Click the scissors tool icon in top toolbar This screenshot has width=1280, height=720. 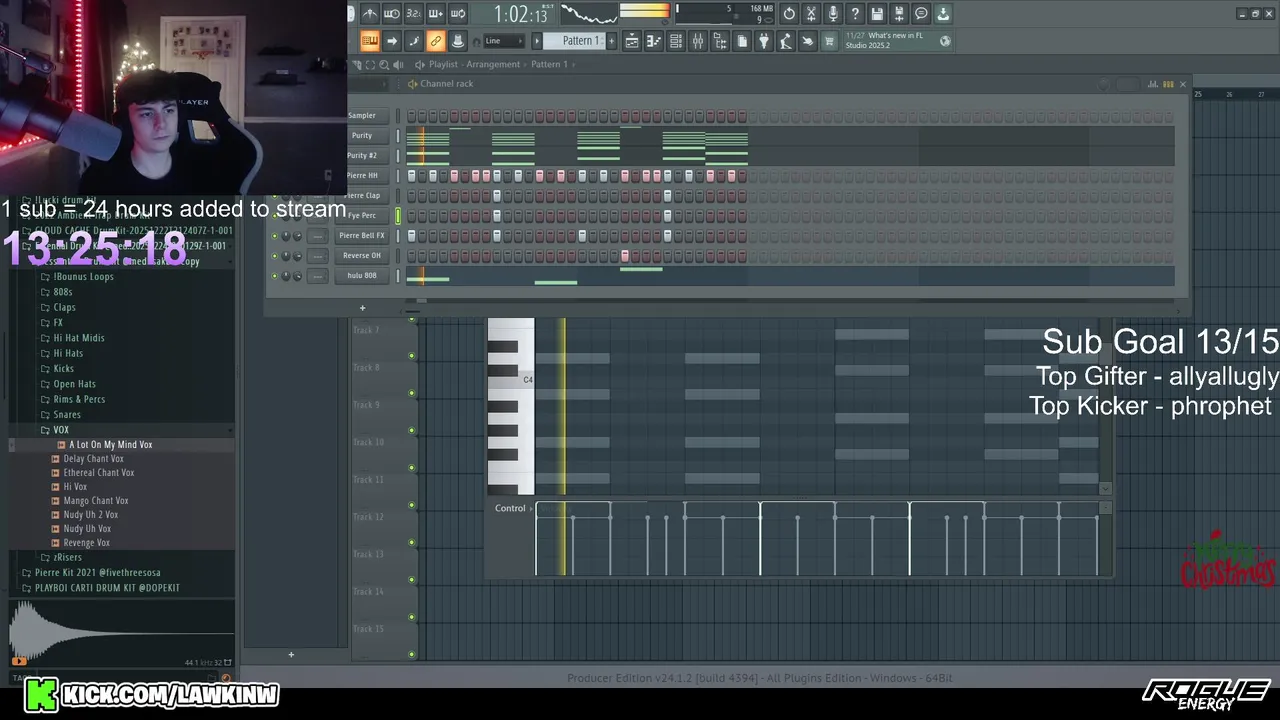click(x=811, y=14)
